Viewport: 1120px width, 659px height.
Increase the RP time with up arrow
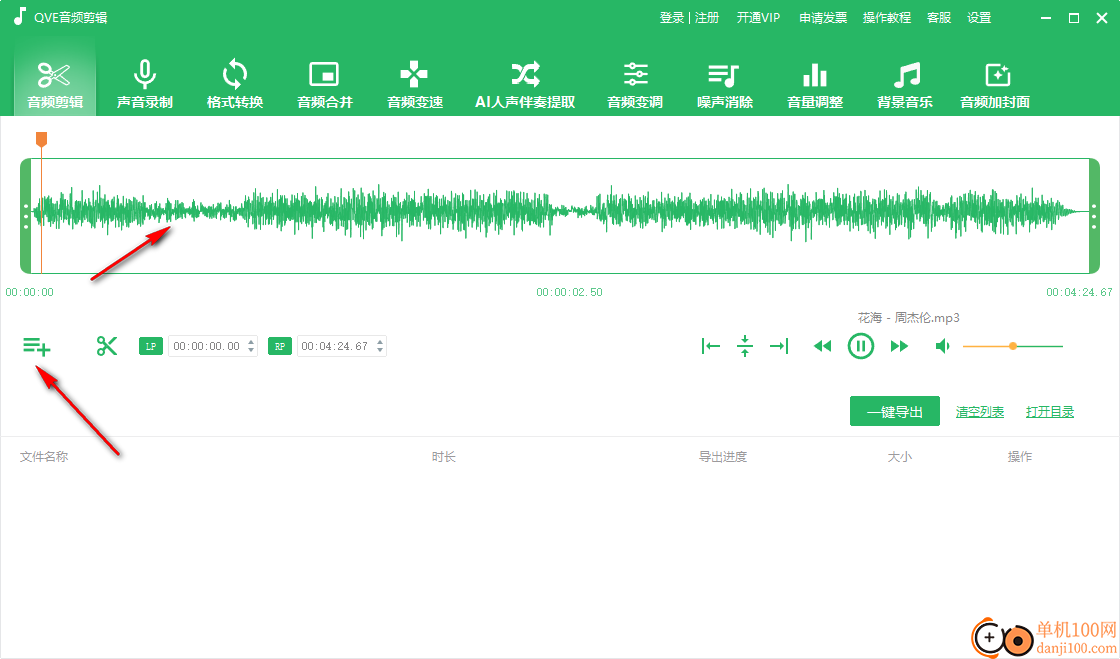point(380,342)
